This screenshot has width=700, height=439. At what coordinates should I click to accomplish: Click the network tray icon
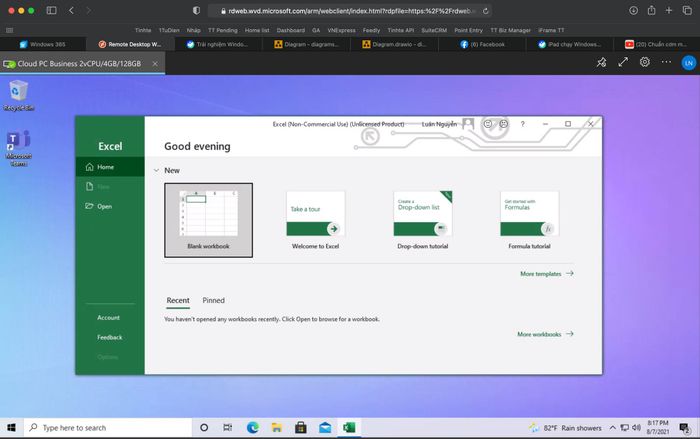click(x=624, y=428)
